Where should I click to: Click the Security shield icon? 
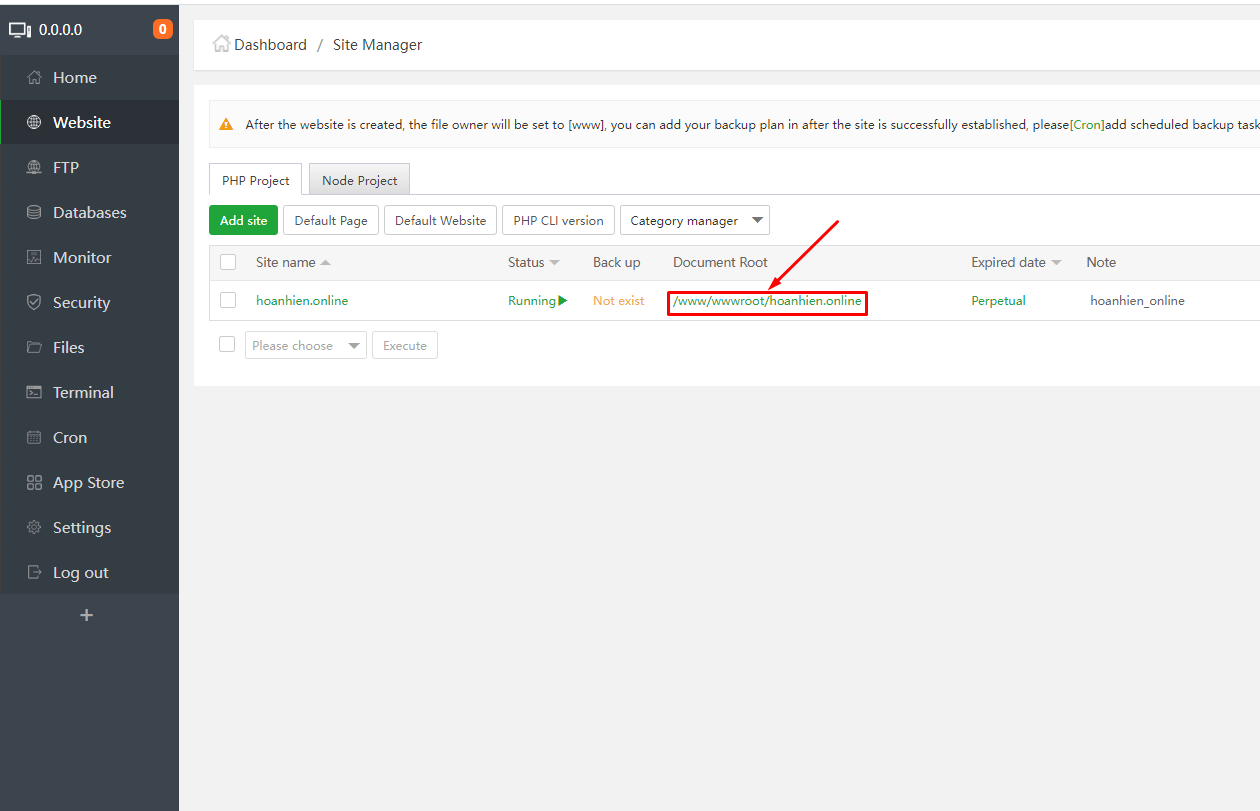click(34, 302)
